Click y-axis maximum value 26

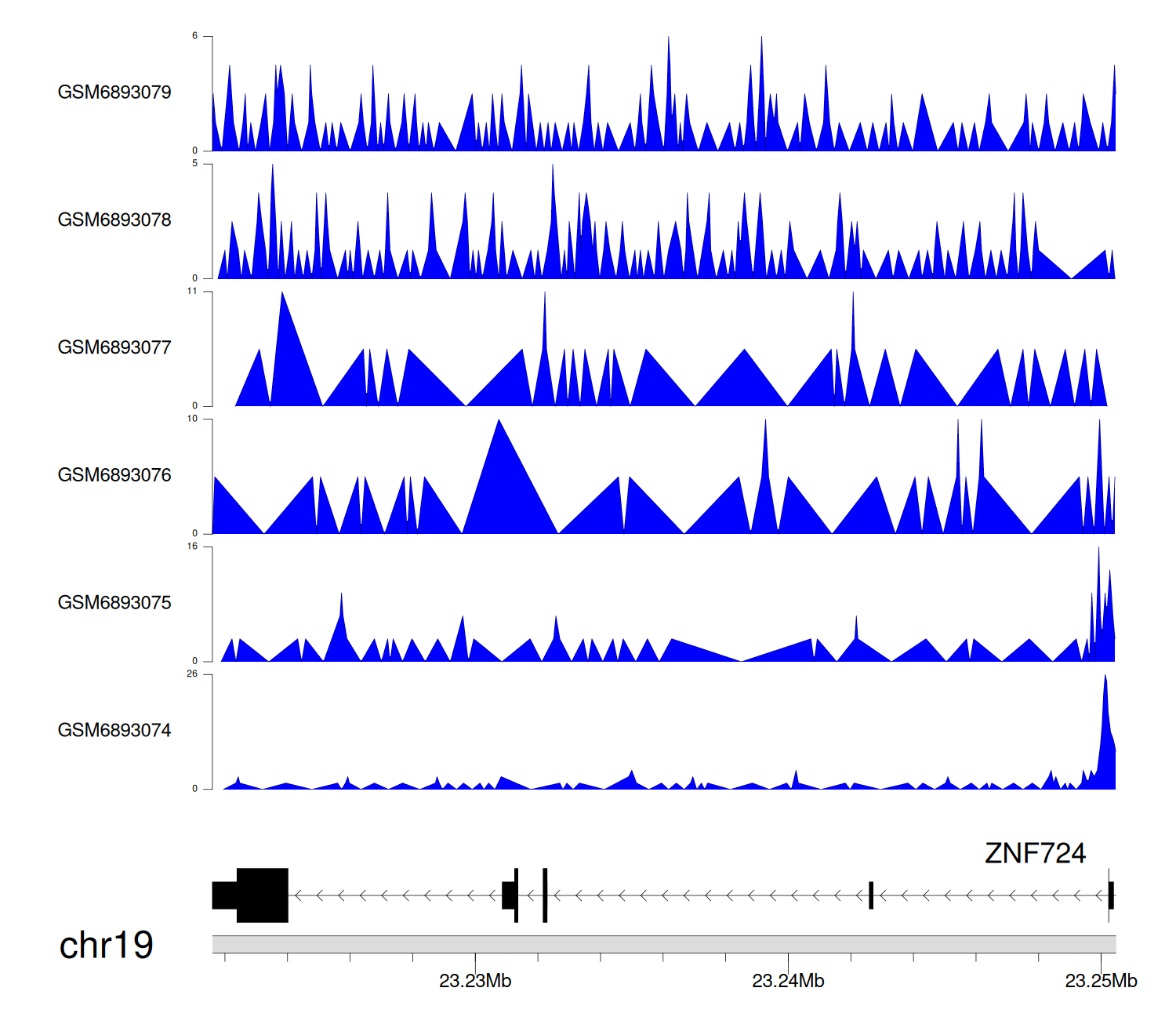pyautogui.click(x=192, y=674)
